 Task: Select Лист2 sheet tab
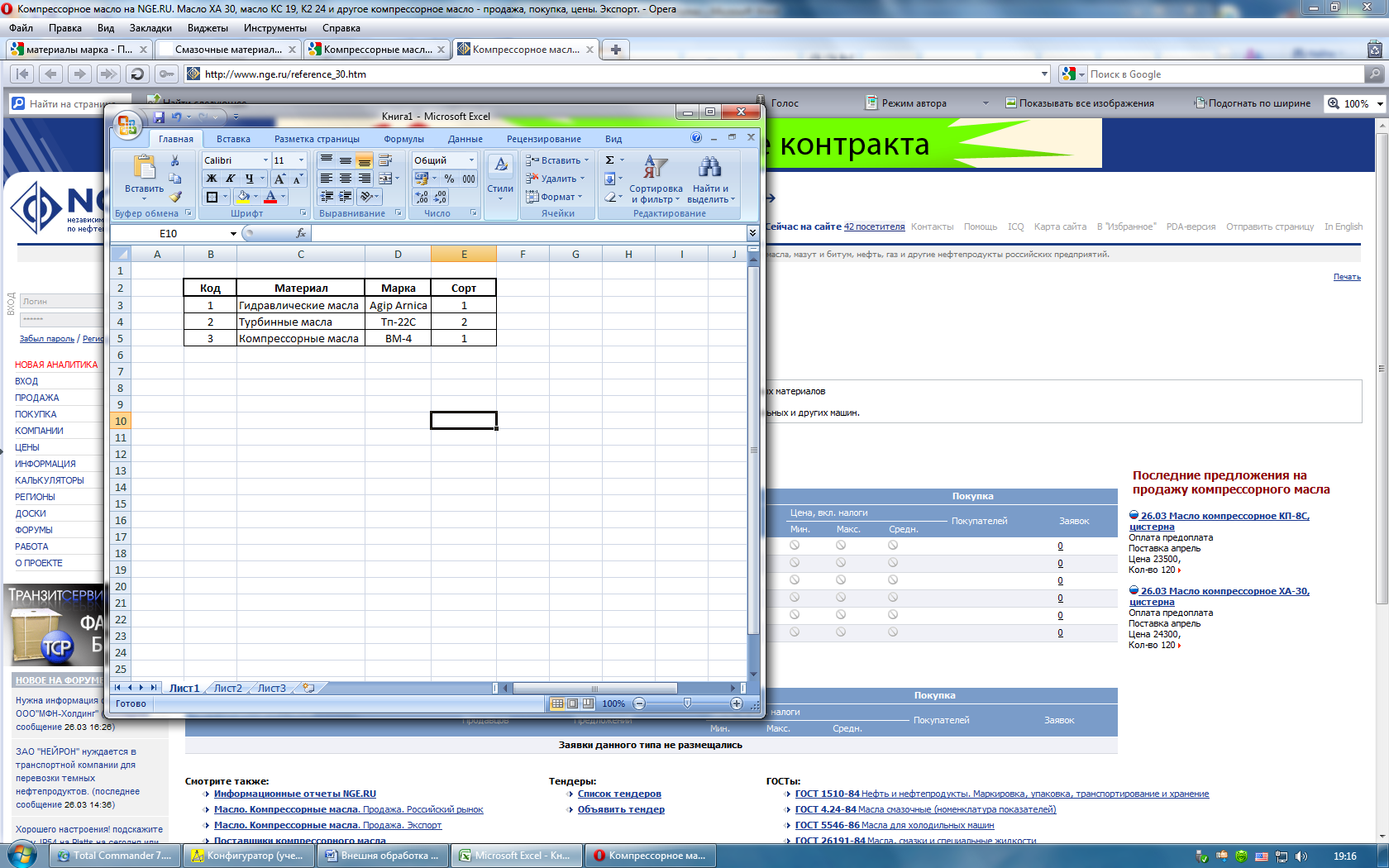point(228,688)
